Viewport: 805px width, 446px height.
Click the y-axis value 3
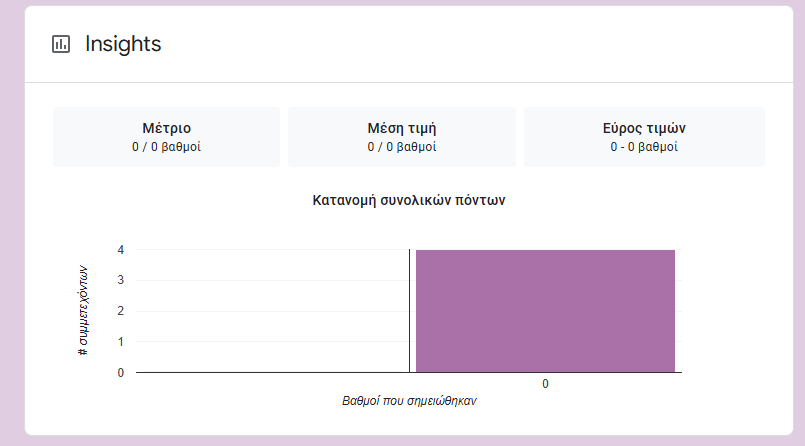(121, 280)
